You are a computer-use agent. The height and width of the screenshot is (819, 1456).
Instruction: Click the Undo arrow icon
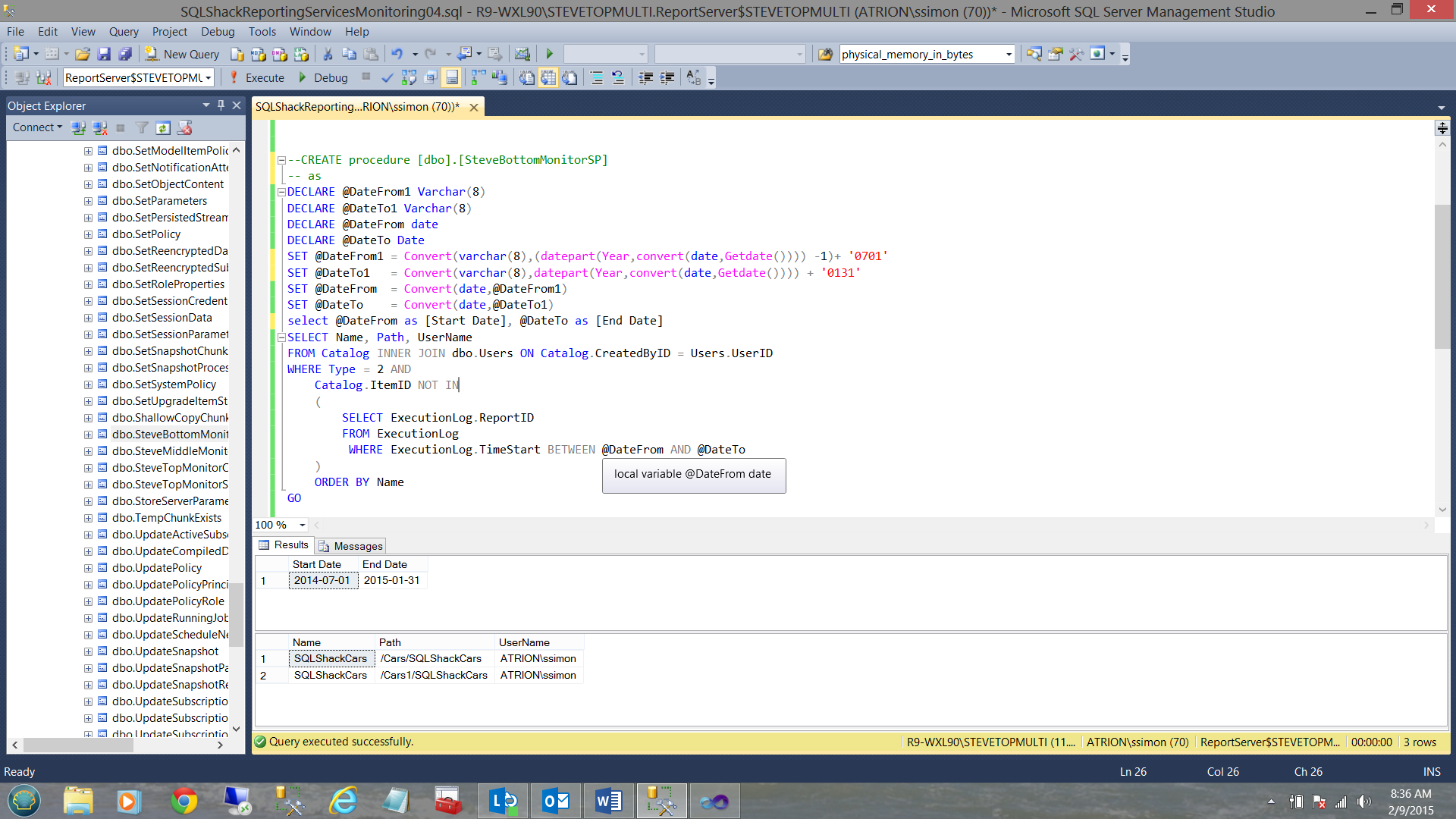[397, 54]
